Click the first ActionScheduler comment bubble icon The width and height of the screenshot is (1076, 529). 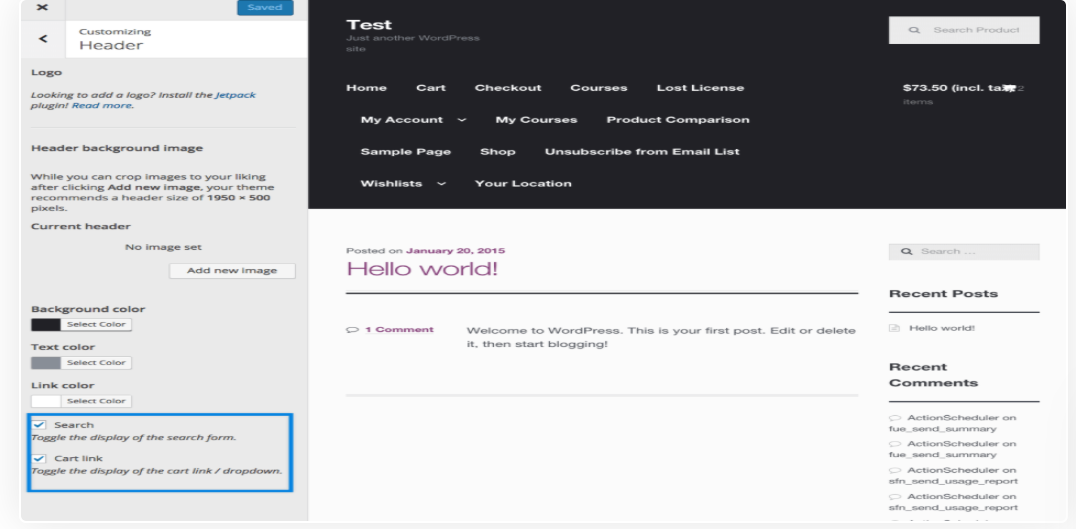coord(895,417)
